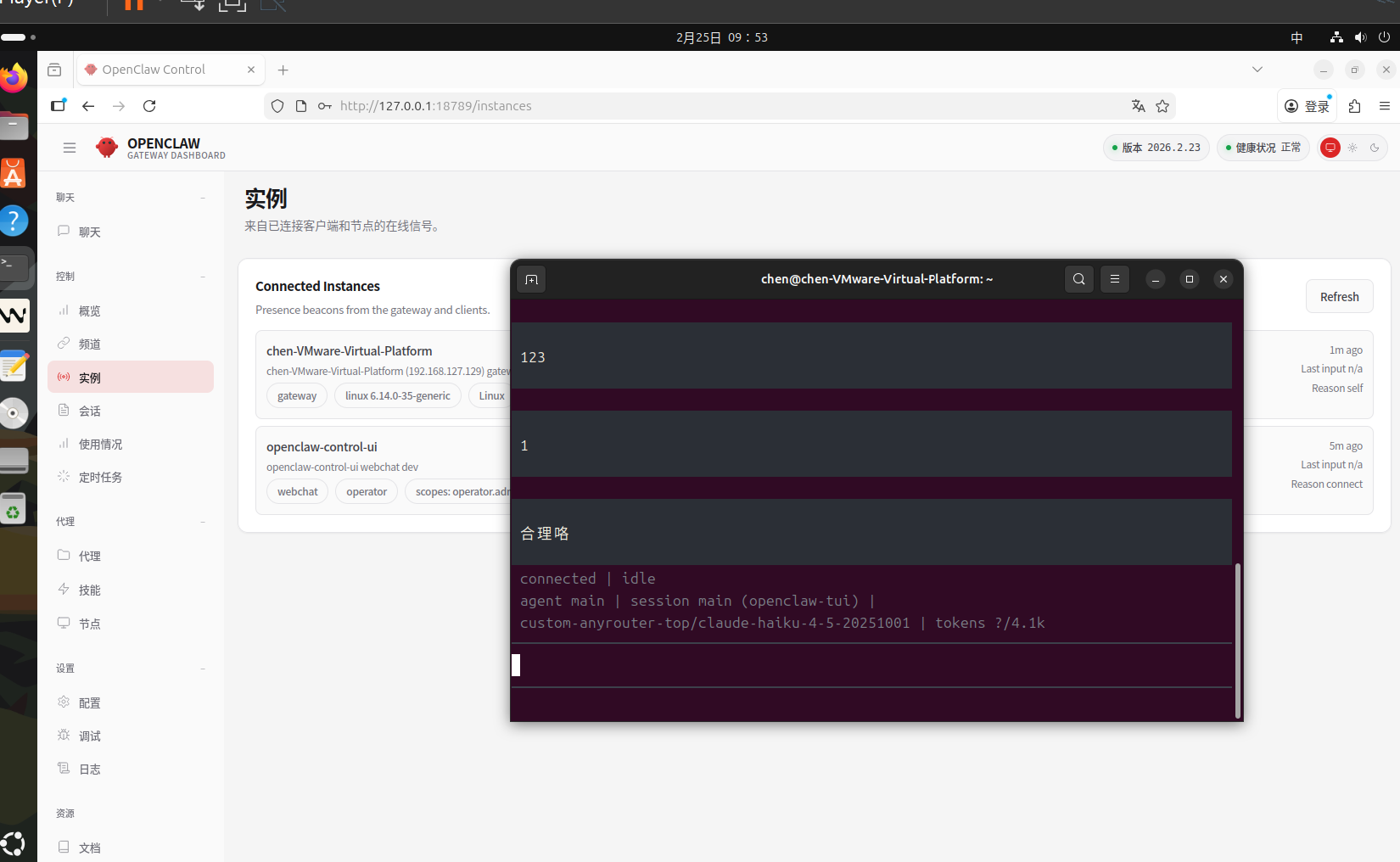Open the Firefox extensions puzzle icon
This screenshot has height=862, width=1400.
pyautogui.click(x=1354, y=106)
